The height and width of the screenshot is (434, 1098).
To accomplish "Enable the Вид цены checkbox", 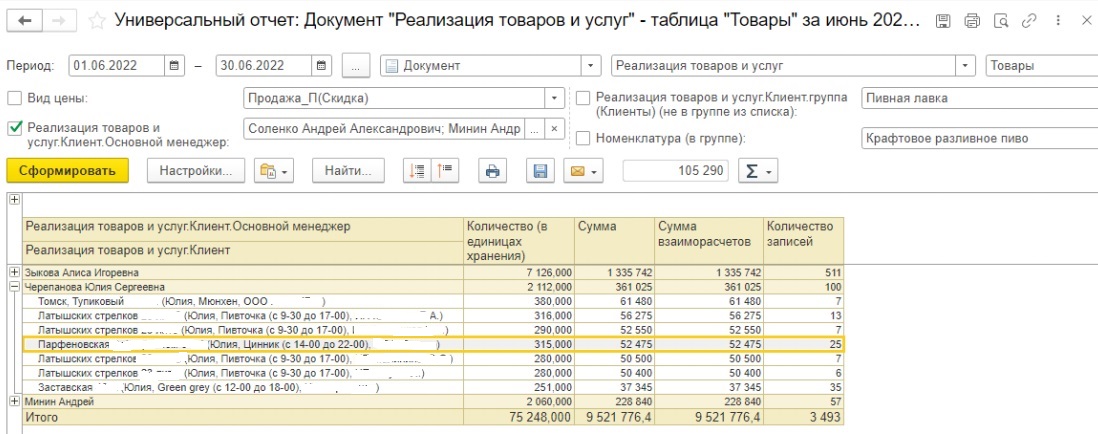I will click(x=15, y=98).
